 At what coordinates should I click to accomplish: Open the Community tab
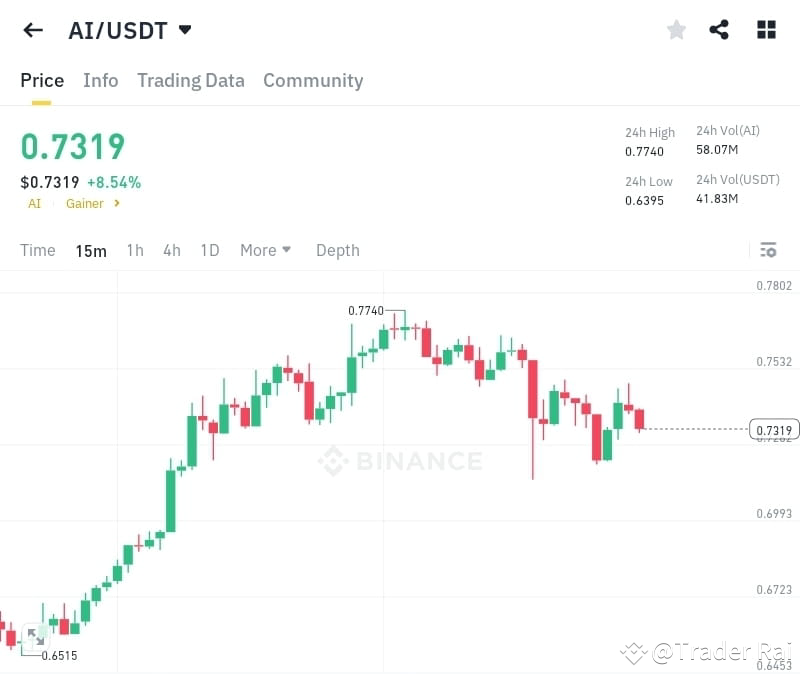313,81
